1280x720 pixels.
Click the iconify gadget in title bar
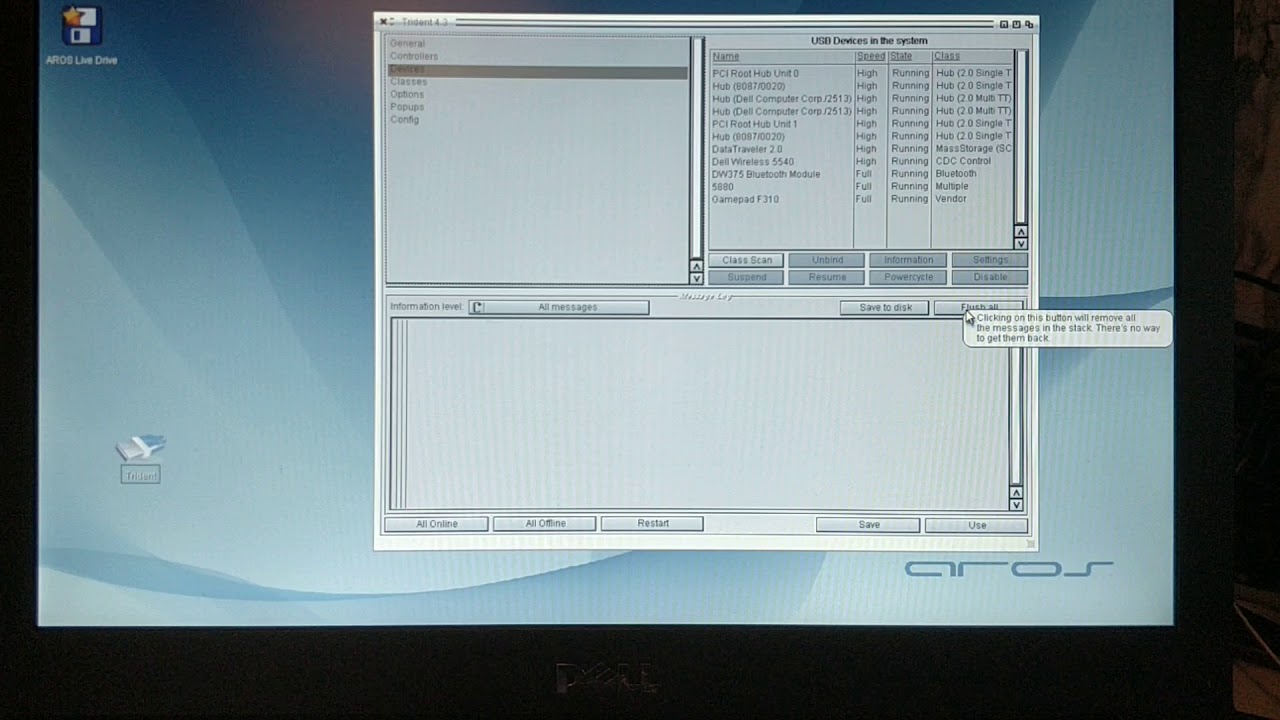pyautogui.click(x=1004, y=24)
